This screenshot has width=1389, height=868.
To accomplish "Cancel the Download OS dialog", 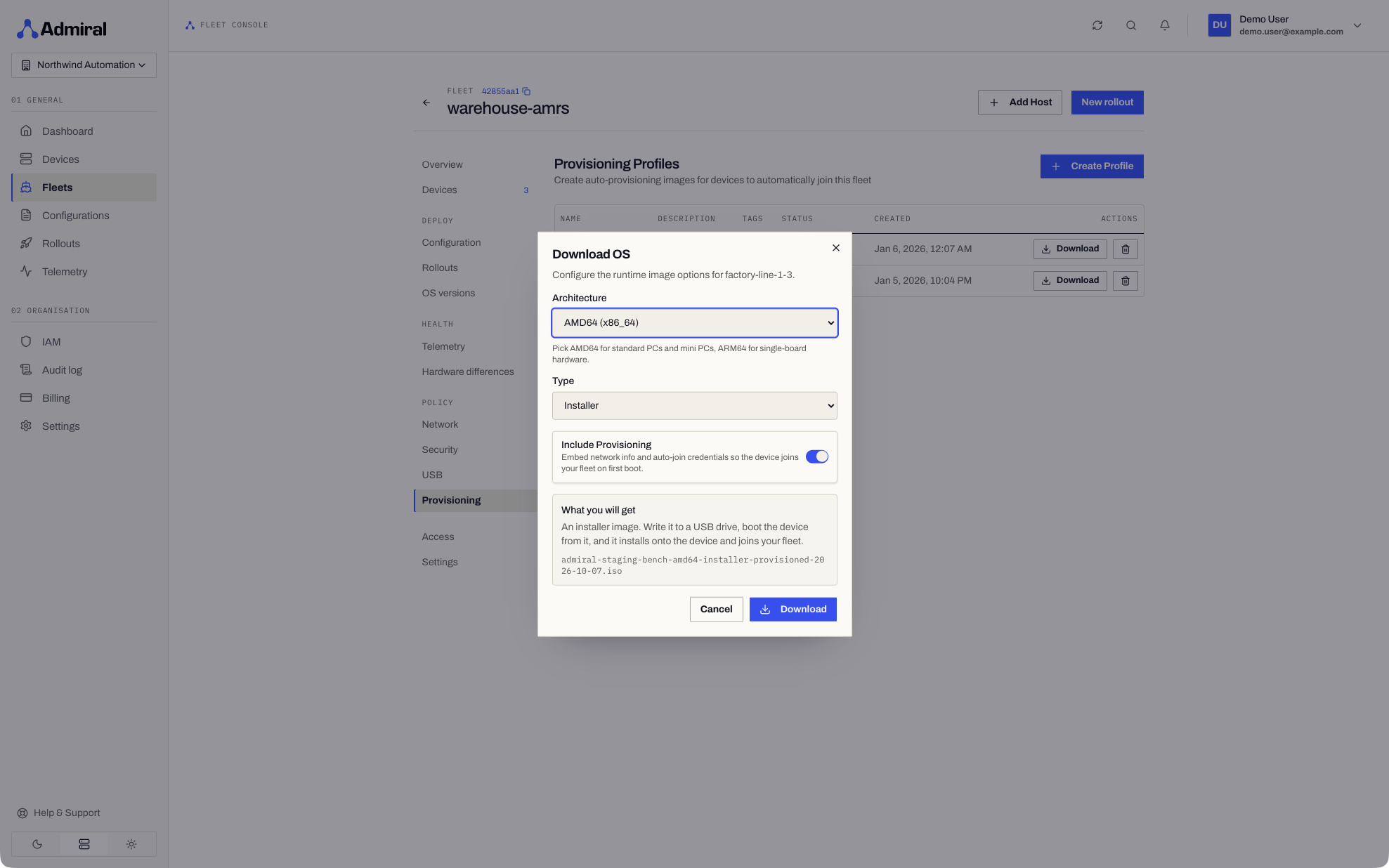I will (716, 610).
